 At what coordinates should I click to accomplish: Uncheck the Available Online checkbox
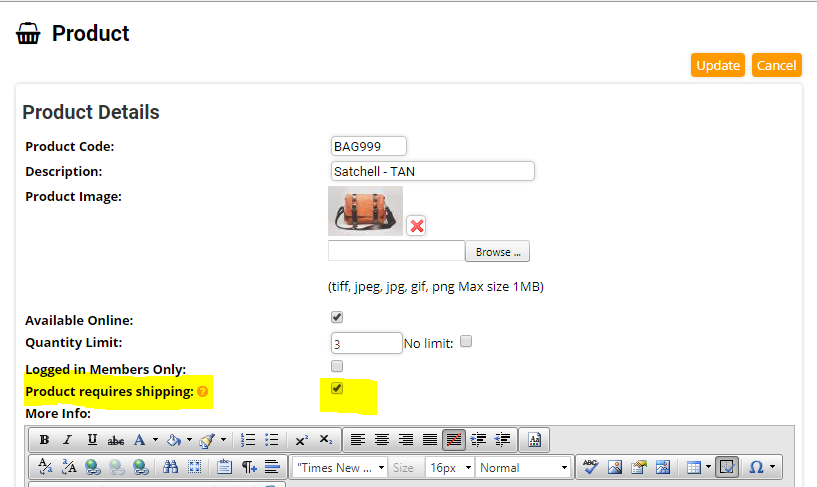coord(337,318)
